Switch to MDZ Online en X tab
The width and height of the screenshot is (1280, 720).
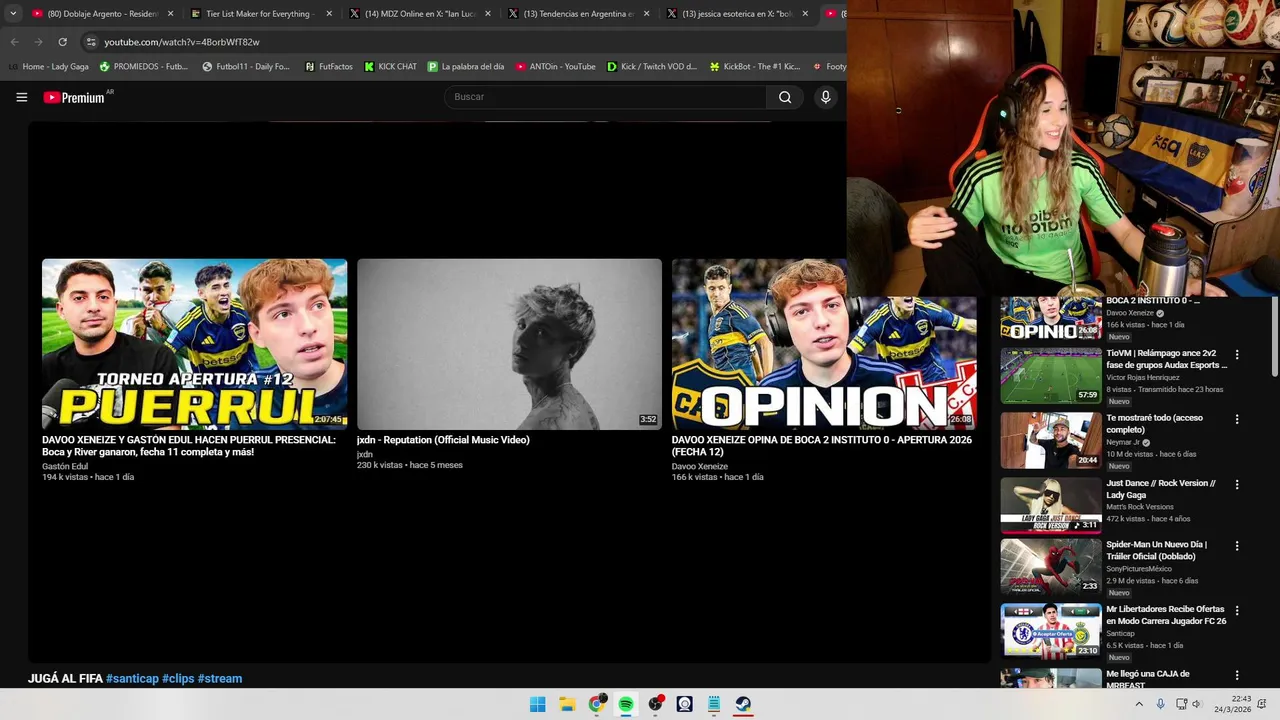coord(418,14)
